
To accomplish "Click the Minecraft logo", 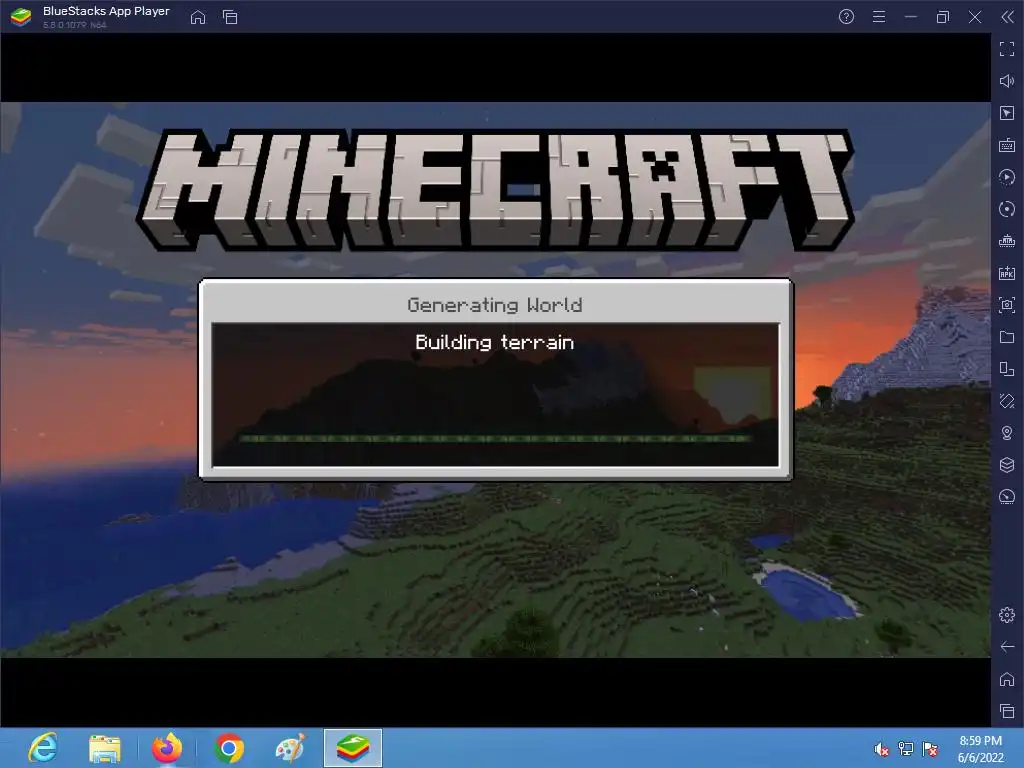I will 496,189.
